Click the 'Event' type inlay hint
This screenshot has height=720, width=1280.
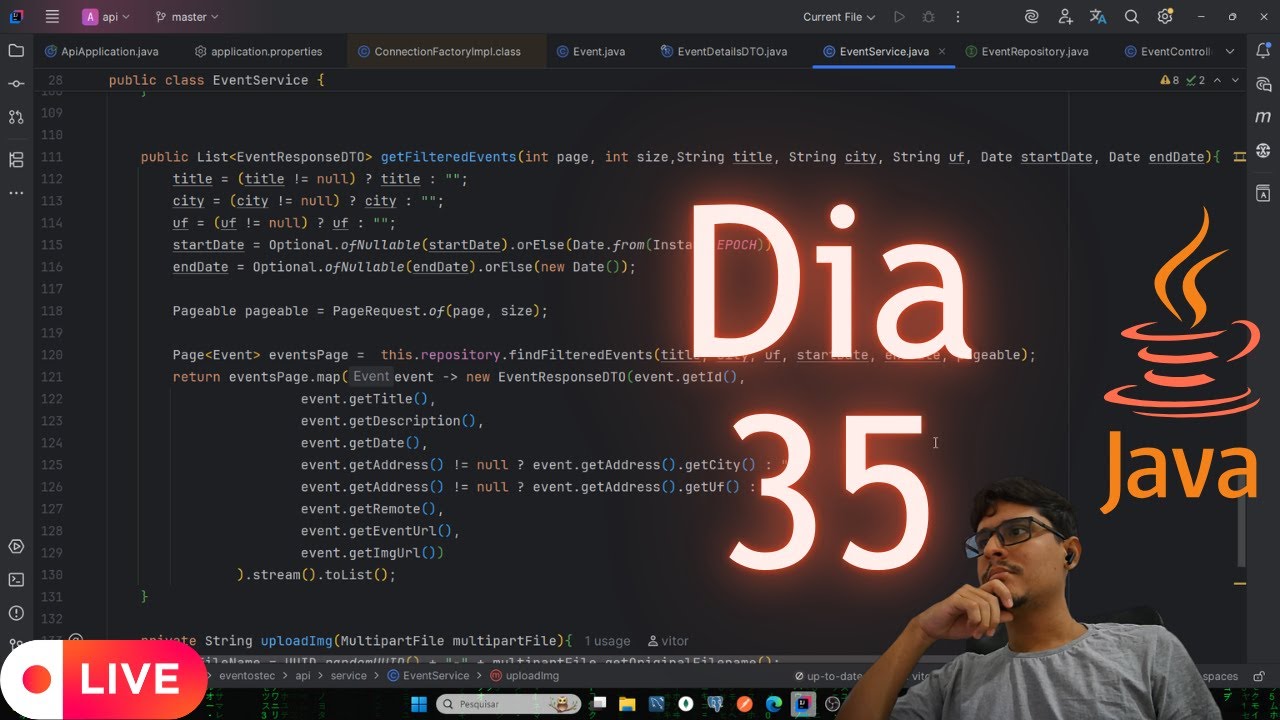(371, 377)
